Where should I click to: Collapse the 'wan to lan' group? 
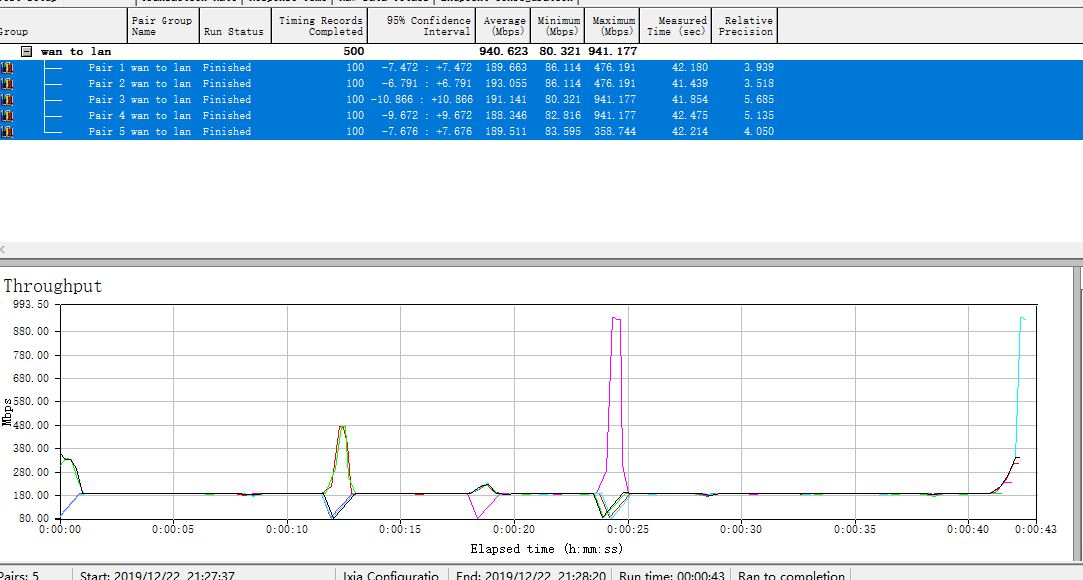pyautogui.click(x=27, y=51)
